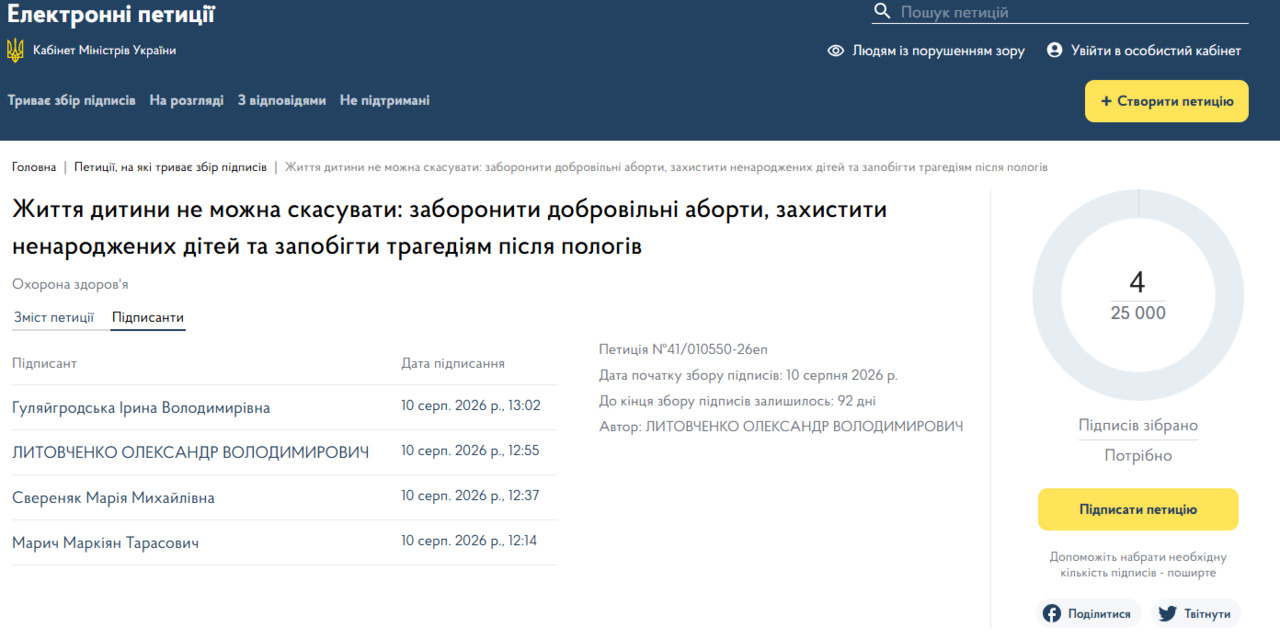Click signer ЛИТОВЧЕНКО ОЛЕКСАНДР ВОЛОДИМИРОВИЧ in the table
The height and width of the screenshot is (639, 1280).
pos(190,452)
